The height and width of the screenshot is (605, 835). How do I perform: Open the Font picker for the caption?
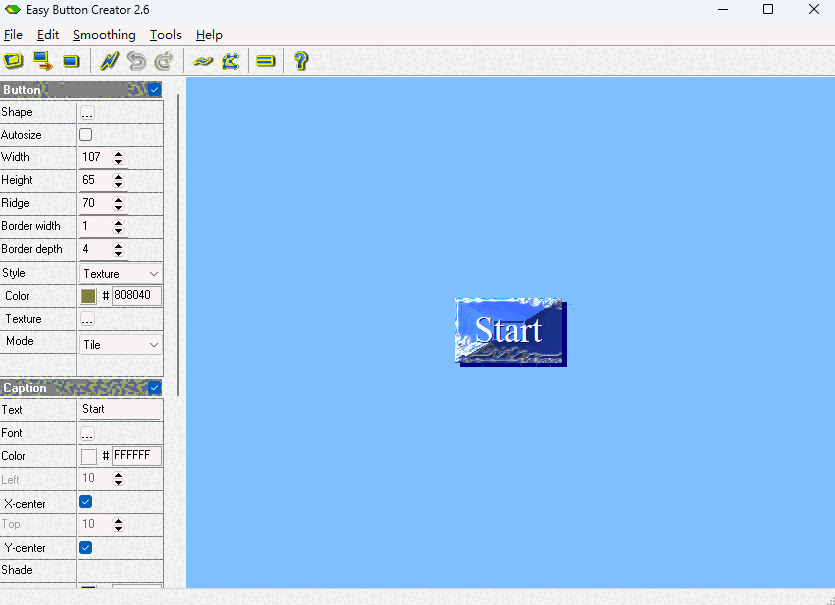pos(86,432)
